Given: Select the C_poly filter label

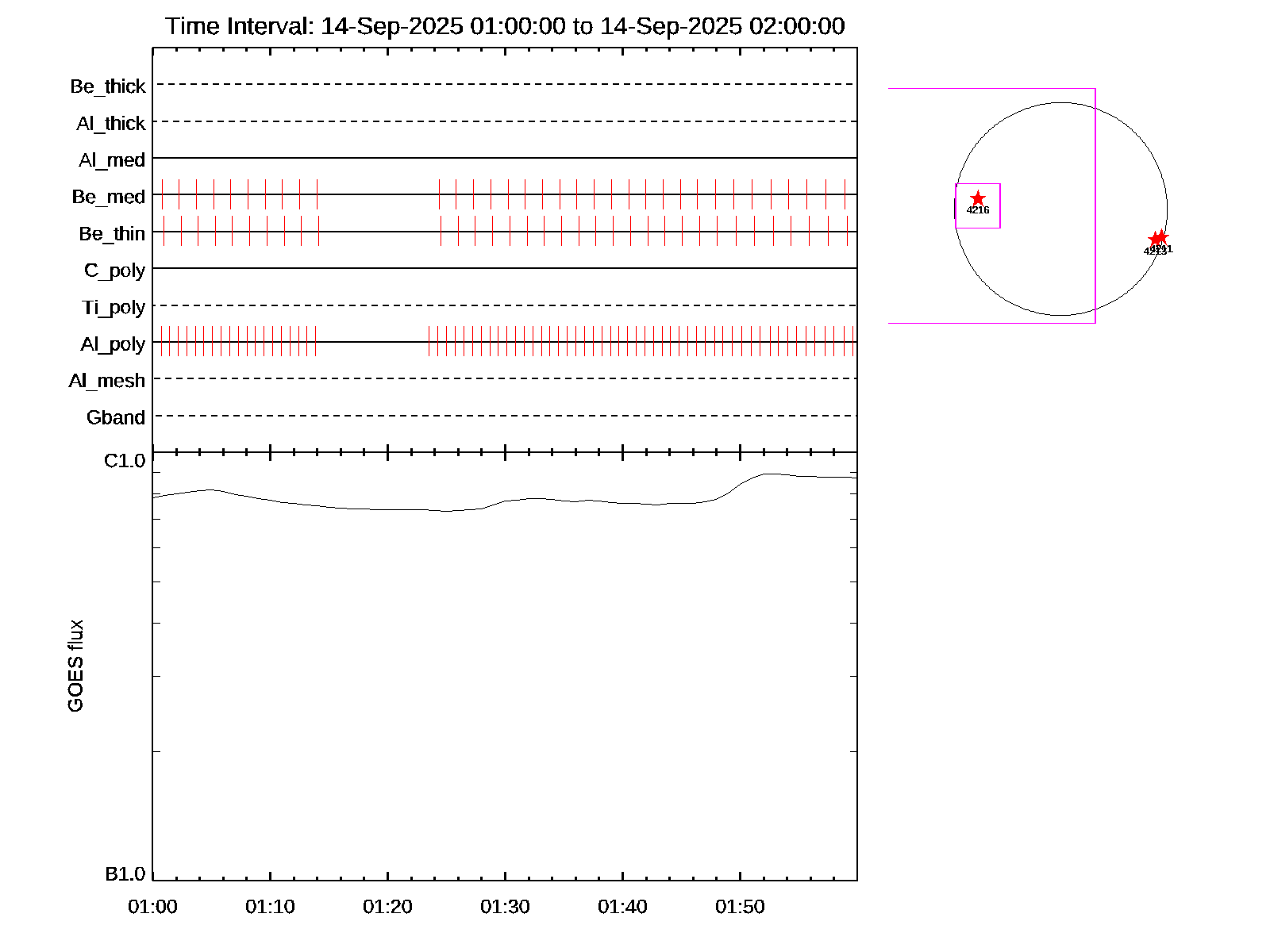Looking at the screenshot, I should pos(114,271).
